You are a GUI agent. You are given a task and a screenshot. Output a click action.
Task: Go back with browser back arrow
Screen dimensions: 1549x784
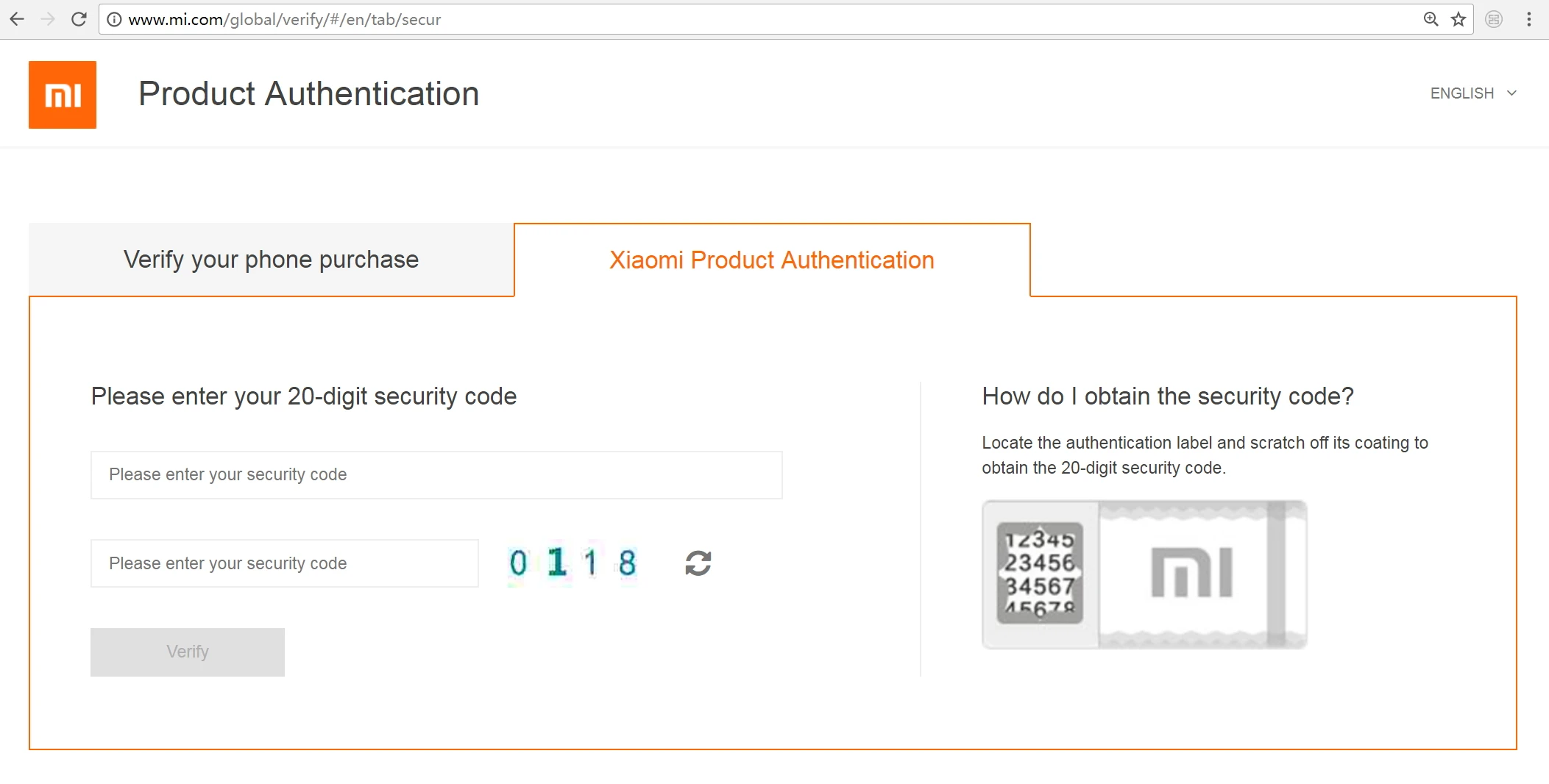17,19
